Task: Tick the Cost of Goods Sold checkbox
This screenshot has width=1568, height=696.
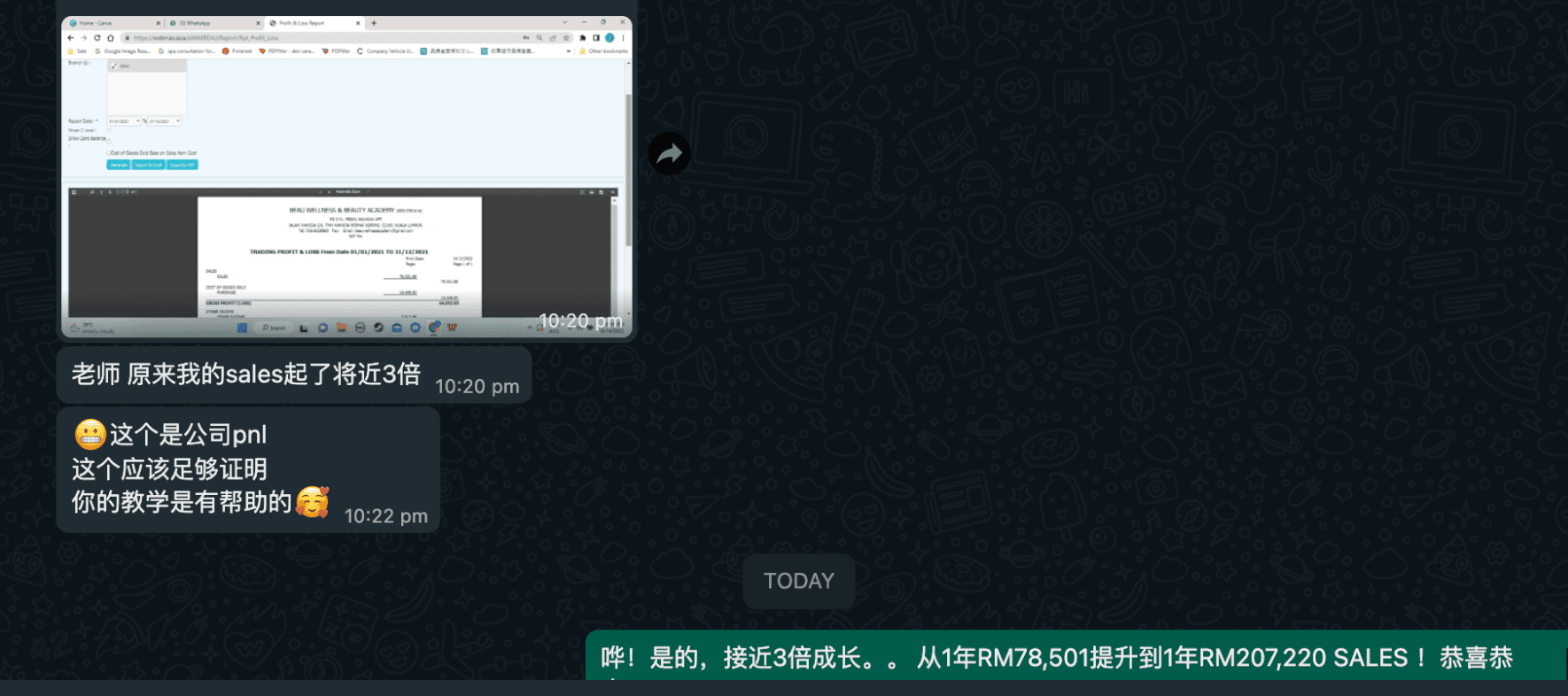Action: 108,152
